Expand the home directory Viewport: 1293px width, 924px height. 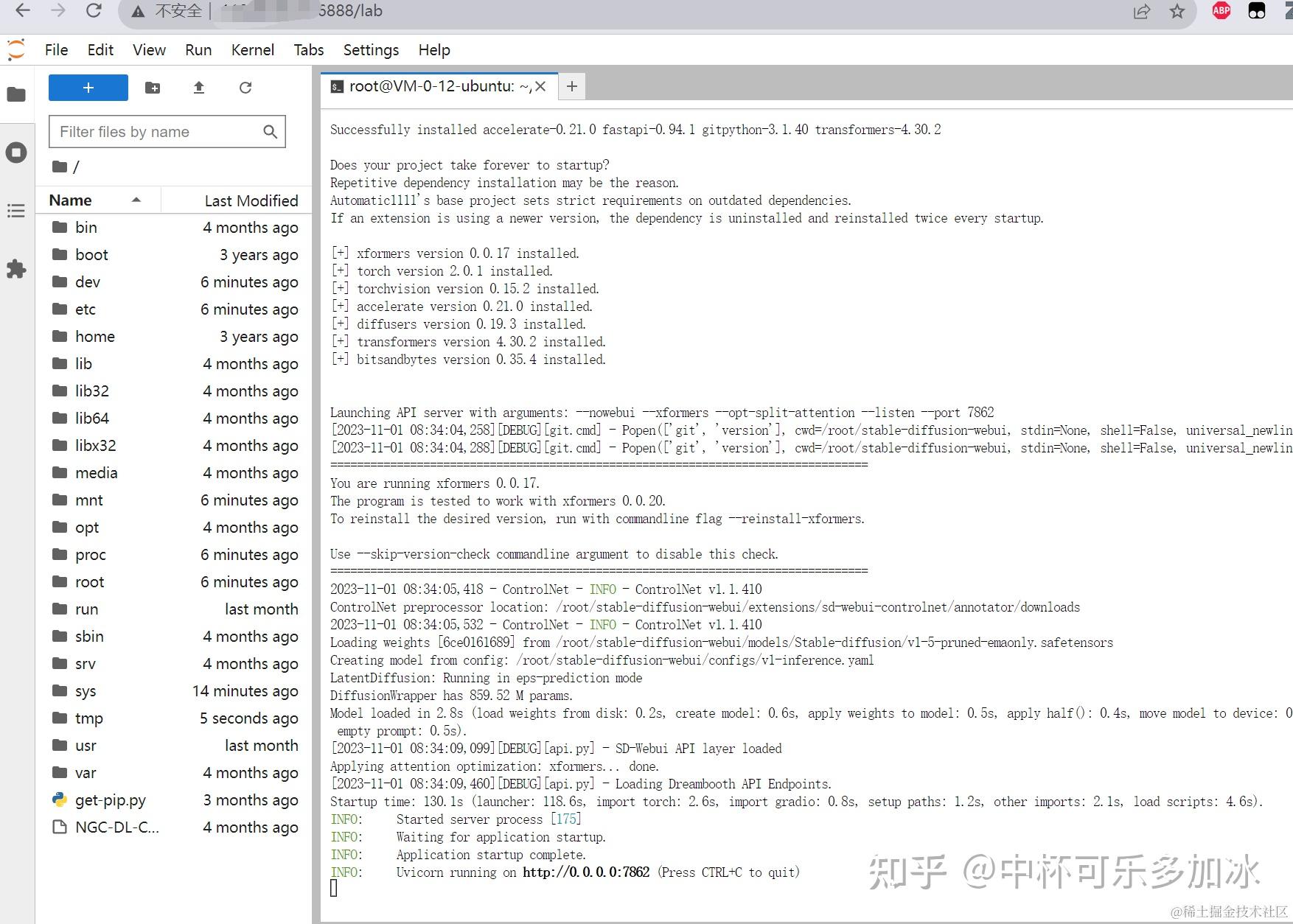pos(96,336)
